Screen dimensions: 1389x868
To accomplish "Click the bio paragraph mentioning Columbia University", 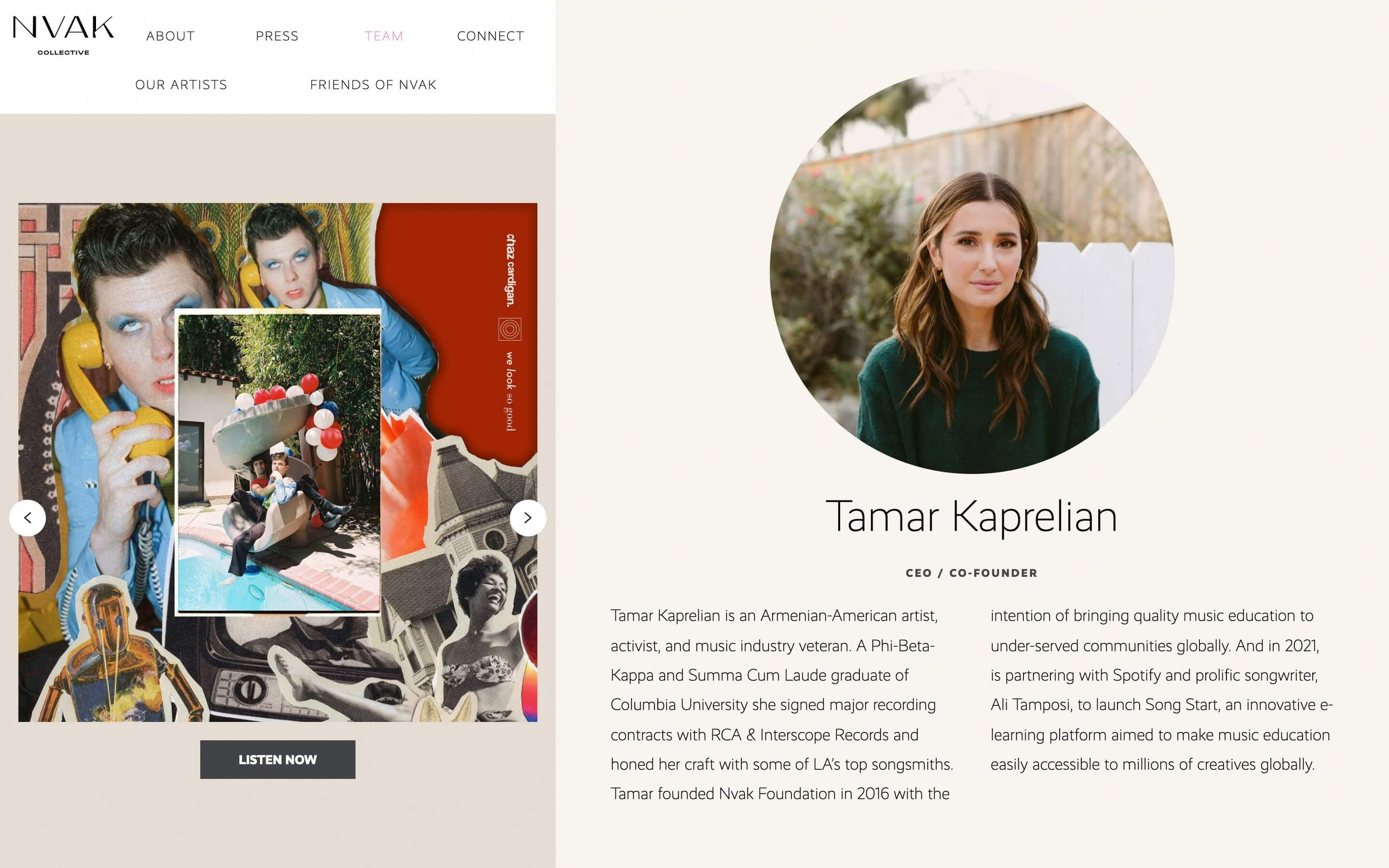I will (782, 705).
